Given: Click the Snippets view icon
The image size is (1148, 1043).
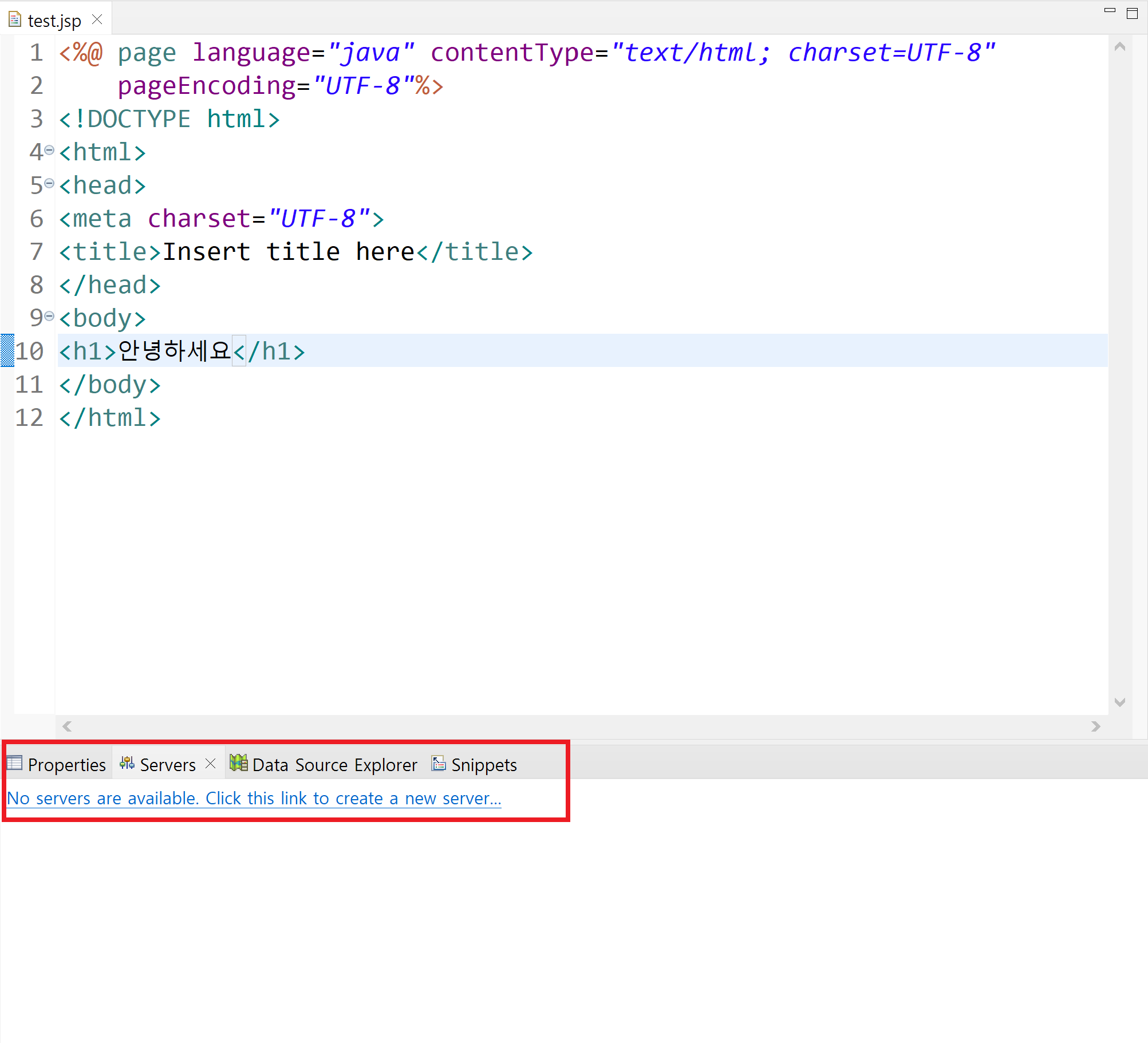Looking at the screenshot, I should (x=439, y=763).
